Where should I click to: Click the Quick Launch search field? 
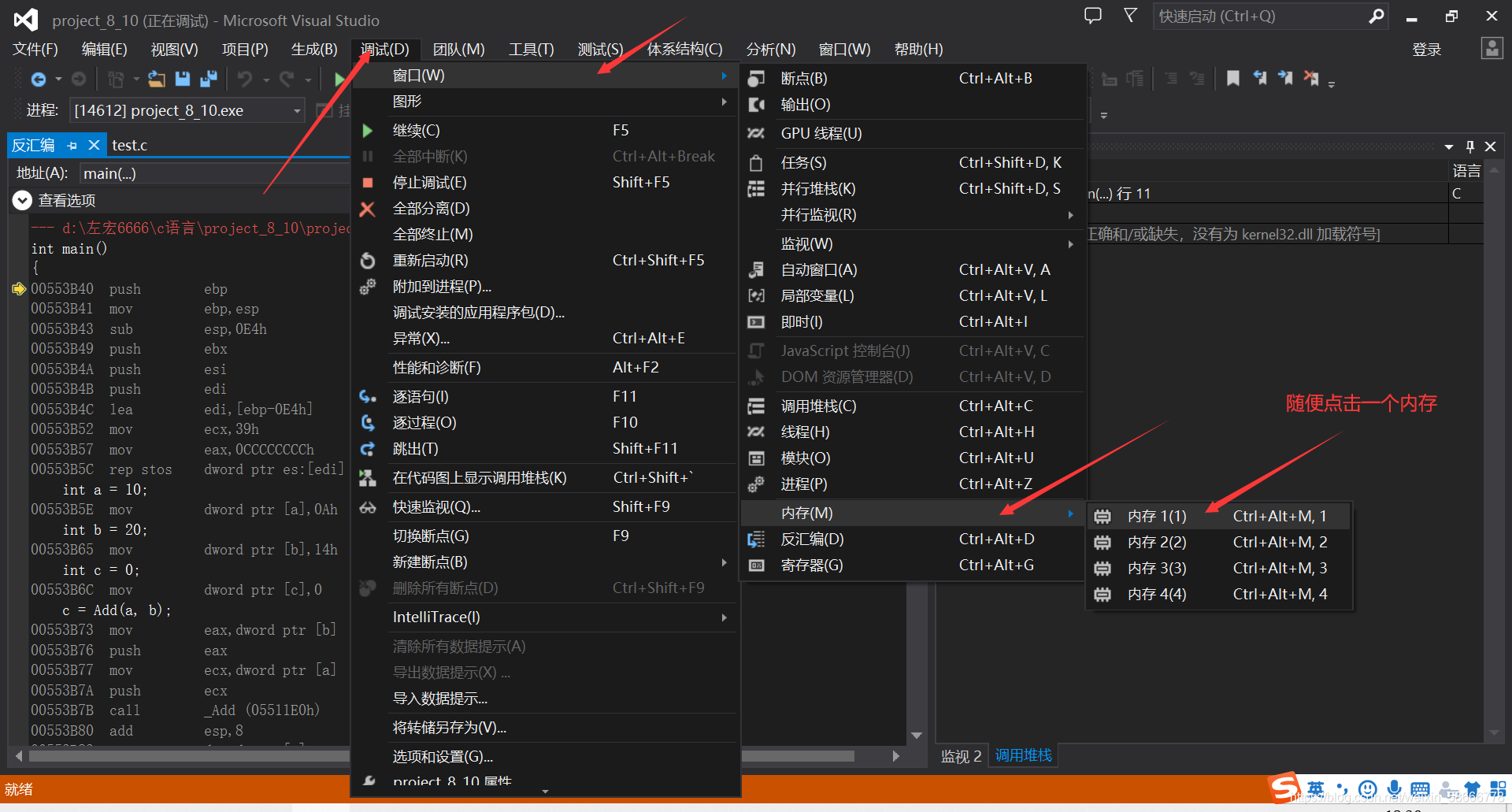coord(1260,16)
